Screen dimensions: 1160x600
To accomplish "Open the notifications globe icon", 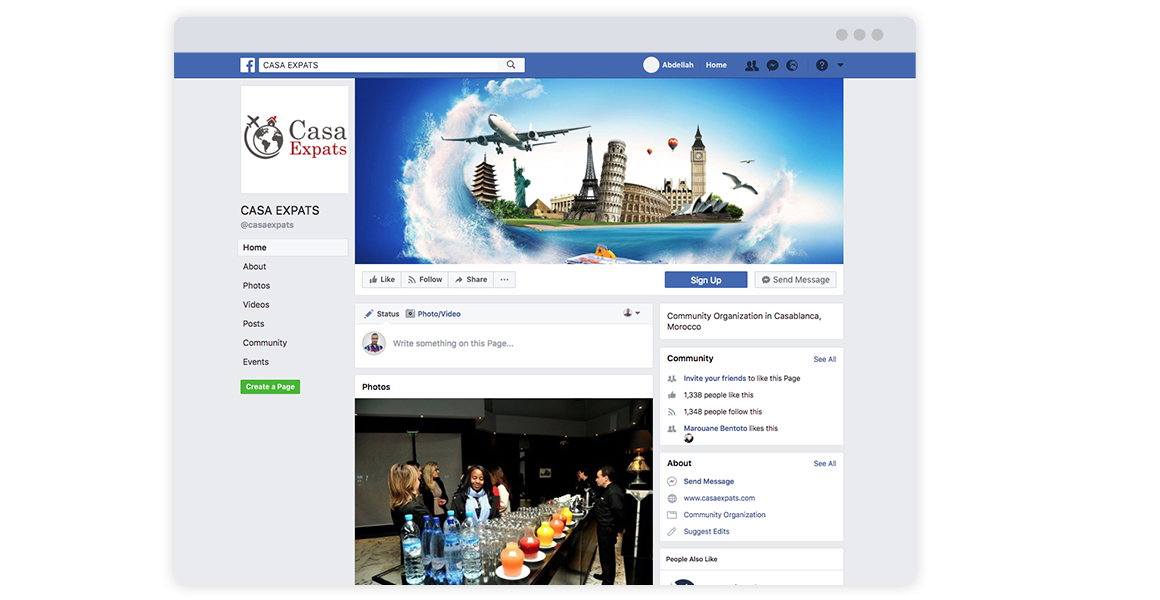I will (793, 65).
